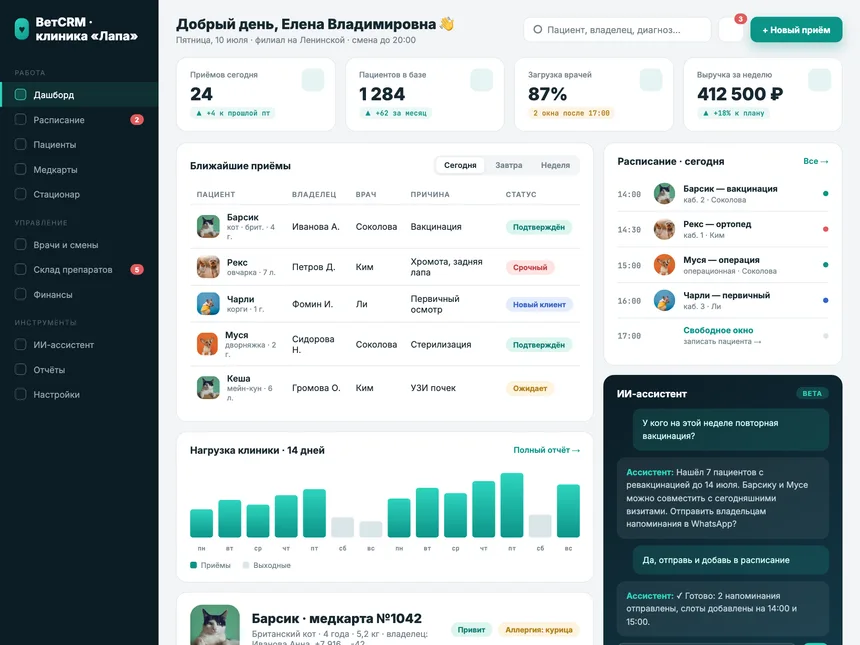
Task: Open the Полный отчёт link
Action: 546,450
